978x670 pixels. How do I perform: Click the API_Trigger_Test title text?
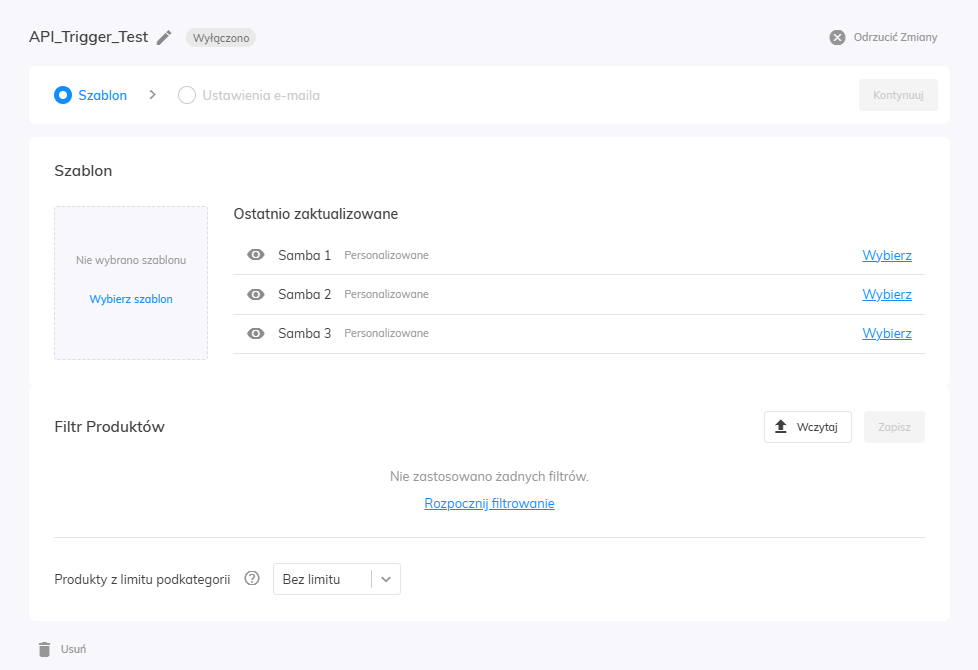tap(88, 37)
